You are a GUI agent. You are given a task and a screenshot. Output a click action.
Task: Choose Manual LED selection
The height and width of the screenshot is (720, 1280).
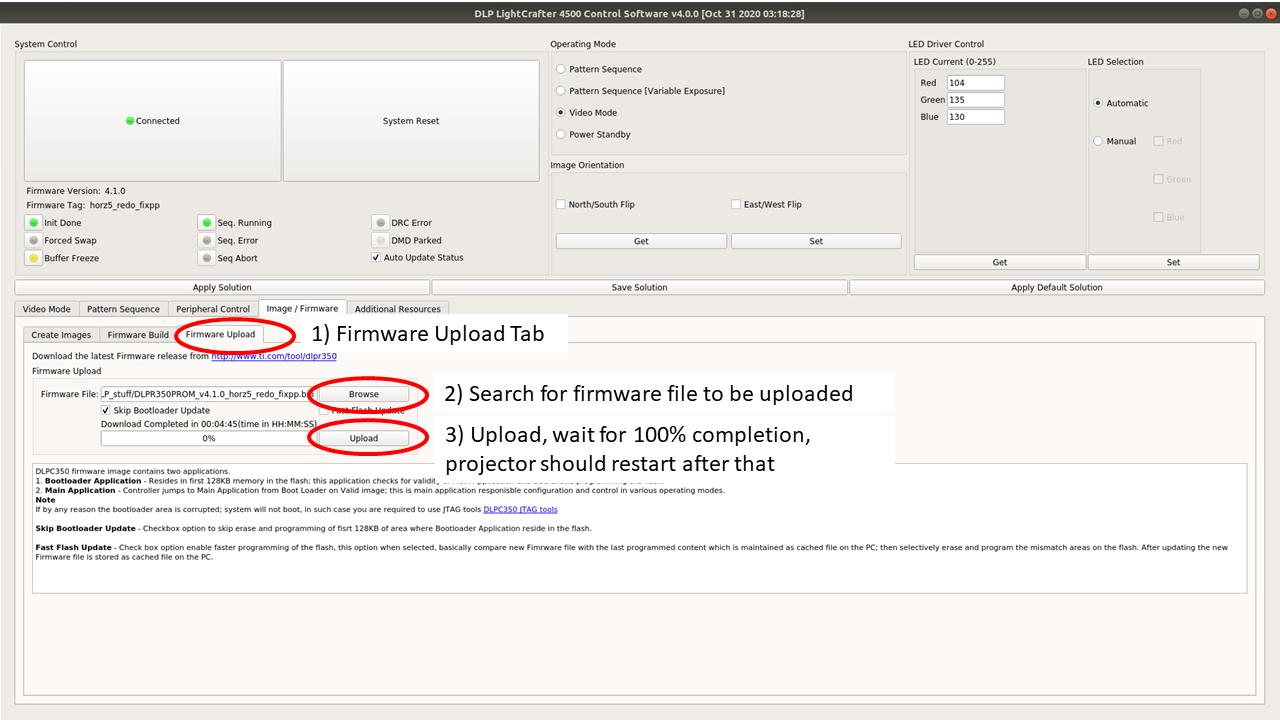[1098, 141]
